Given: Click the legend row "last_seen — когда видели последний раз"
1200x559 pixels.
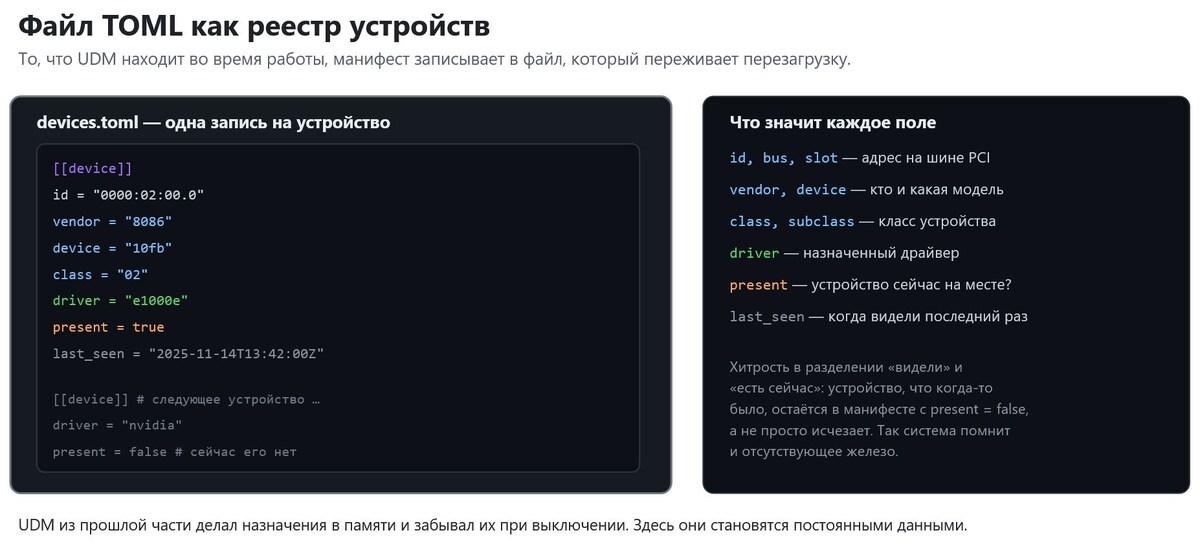Looking at the screenshot, I should [879, 316].
